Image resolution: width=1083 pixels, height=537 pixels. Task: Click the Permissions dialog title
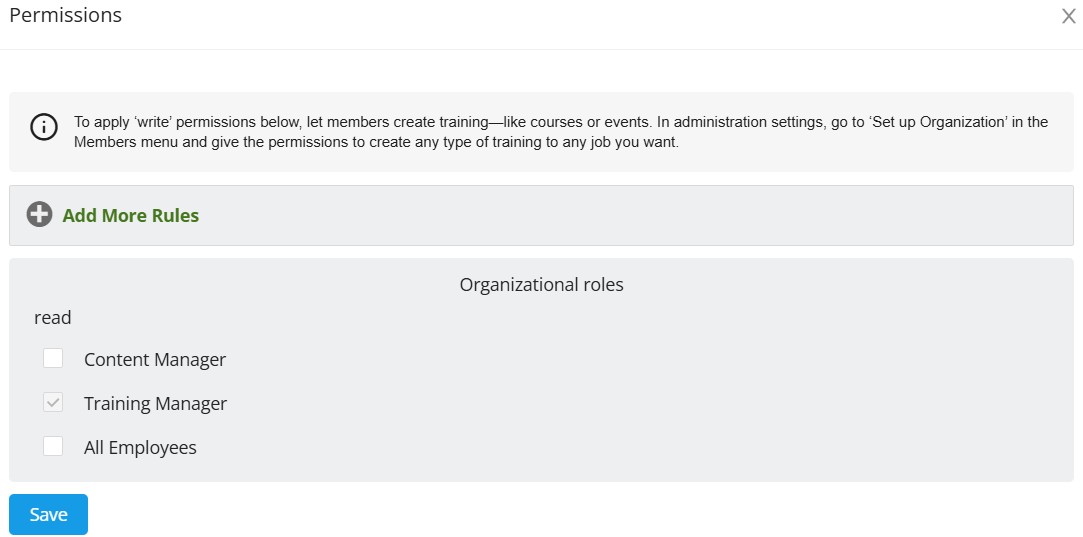tap(66, 15)
